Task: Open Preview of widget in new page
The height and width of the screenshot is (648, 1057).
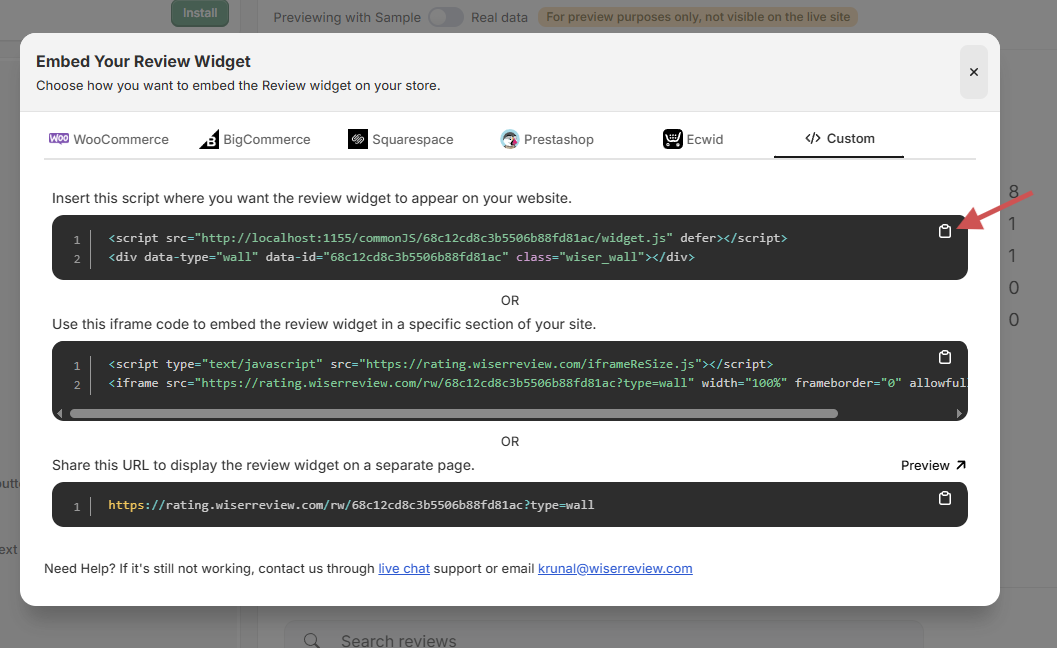Action: point(933,465)
